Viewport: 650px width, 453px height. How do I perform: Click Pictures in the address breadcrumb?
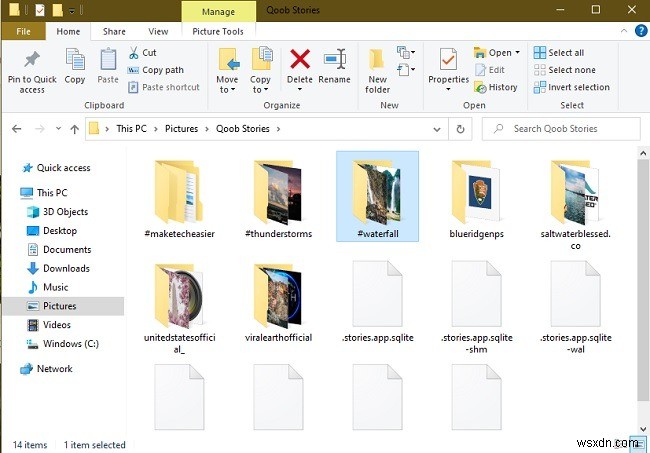(x=182, y=129)
